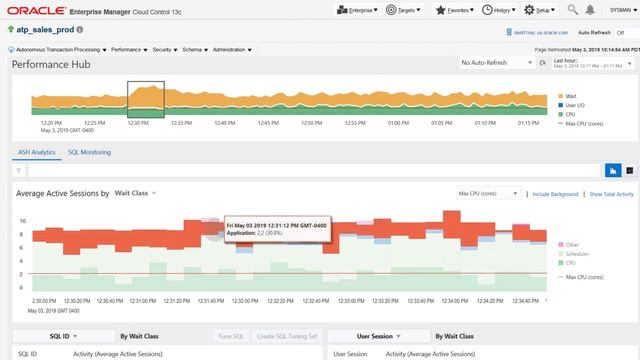Image resolution: width=640 pixels, height=360 pixels.
Task: Click the Other legend entry in sessions chart
Action: pos(569,245)
